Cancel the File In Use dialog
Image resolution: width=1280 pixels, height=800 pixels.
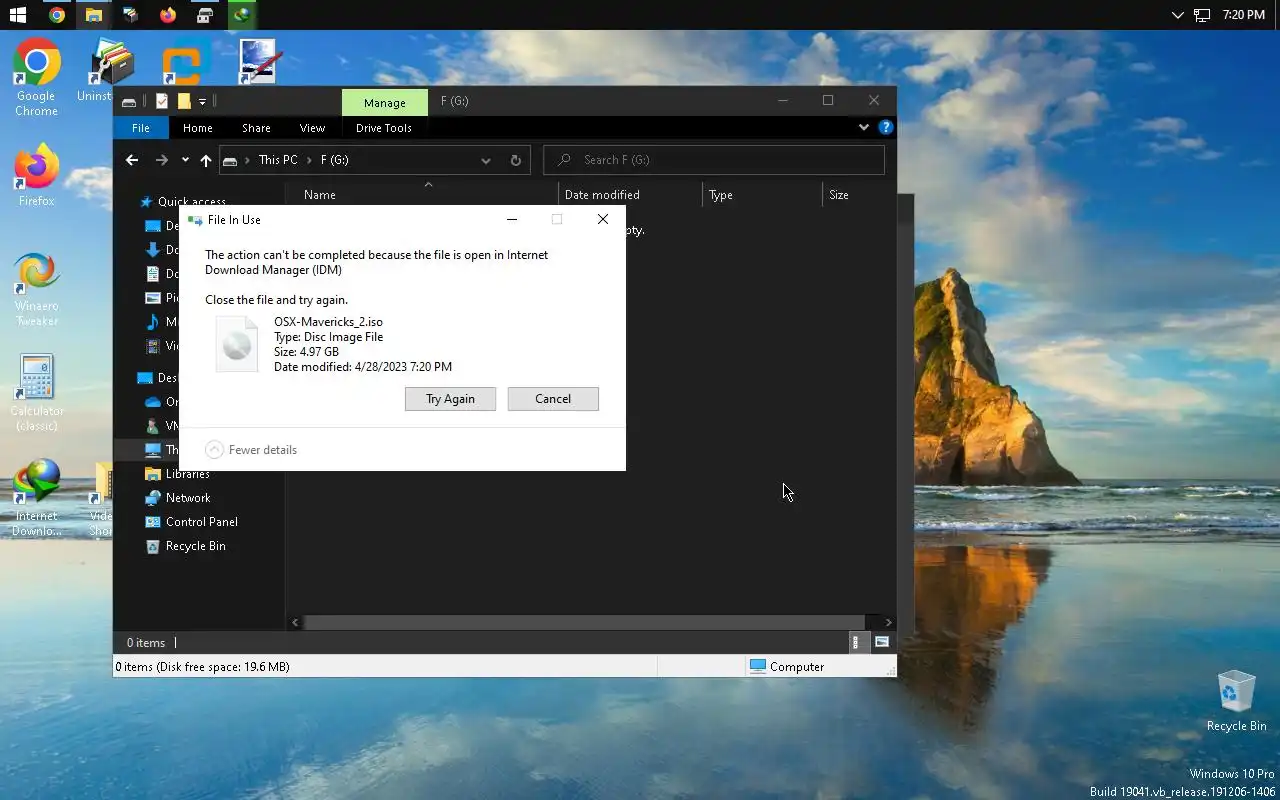click(553, 399)
